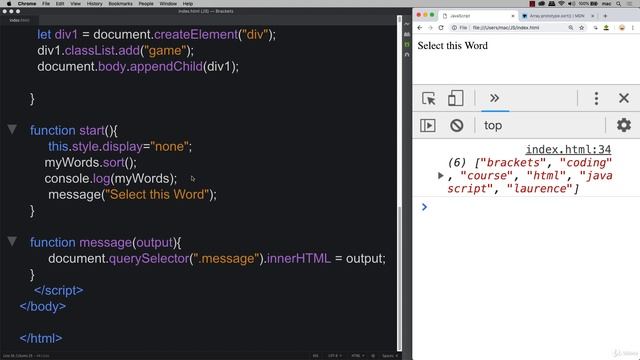
Task: Open the Chrome application menu
Action: [27, 4]
